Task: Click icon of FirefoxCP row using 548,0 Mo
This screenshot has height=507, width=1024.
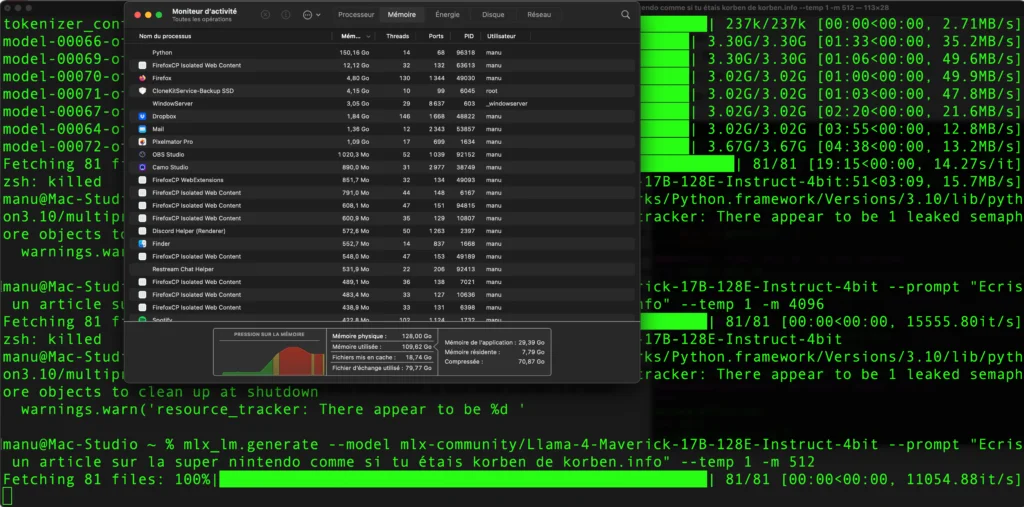Action: click(142, 257)
